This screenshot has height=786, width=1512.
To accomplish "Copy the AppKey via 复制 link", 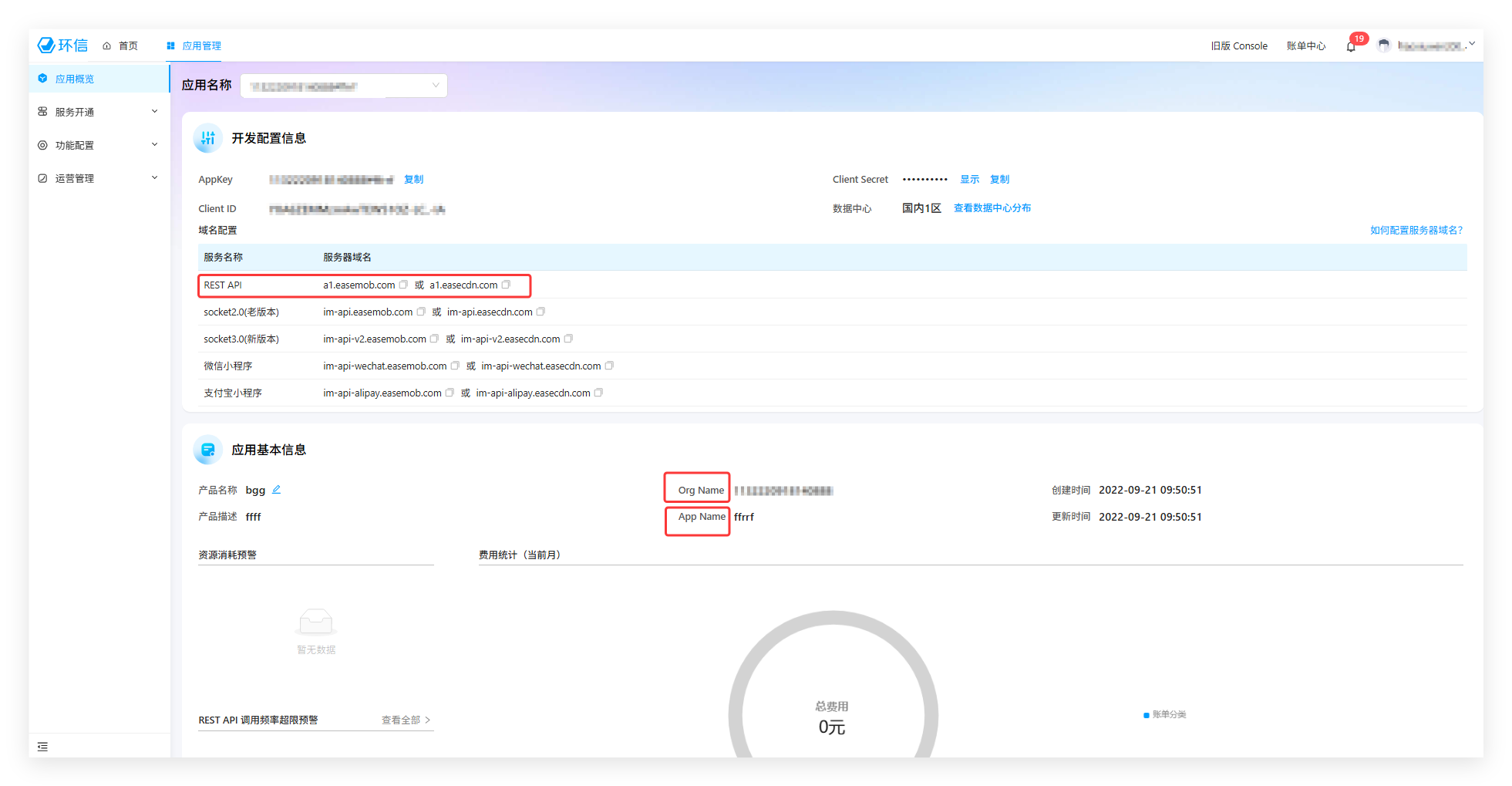I will click(414, 179).
